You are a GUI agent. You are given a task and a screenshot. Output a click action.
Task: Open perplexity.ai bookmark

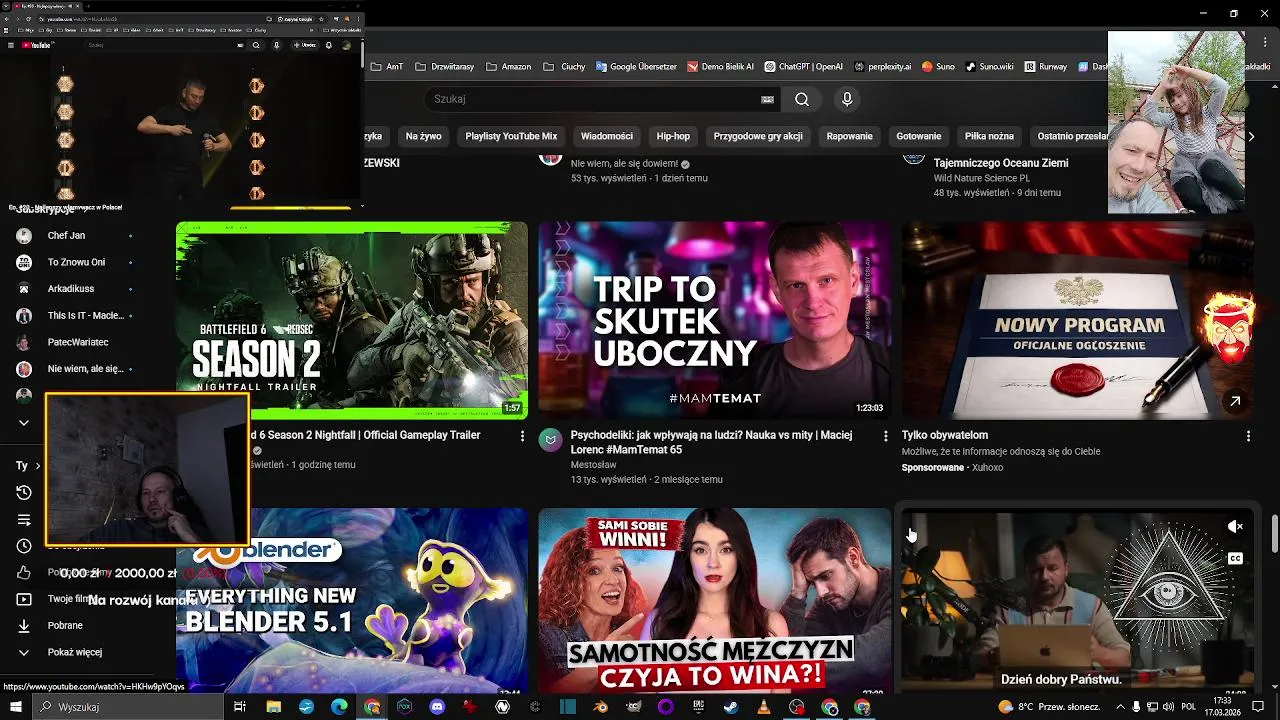coord(884,67)
